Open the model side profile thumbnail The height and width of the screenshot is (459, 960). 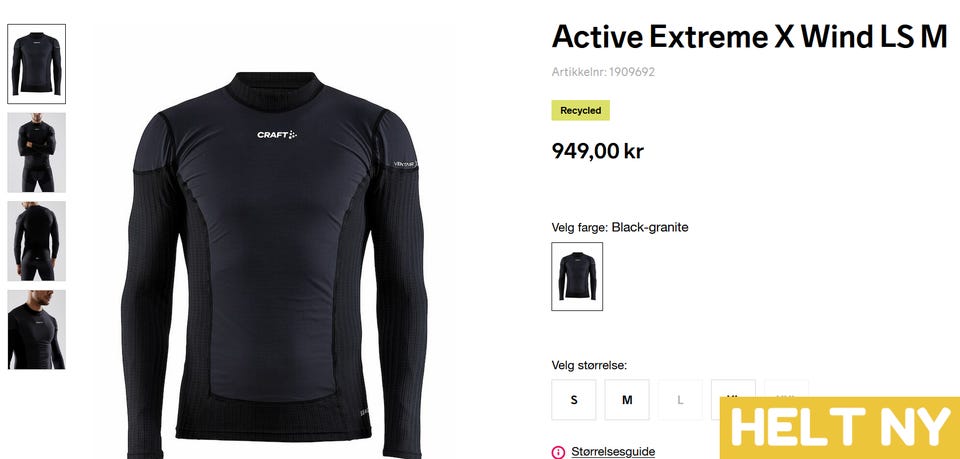pos(37,330)
